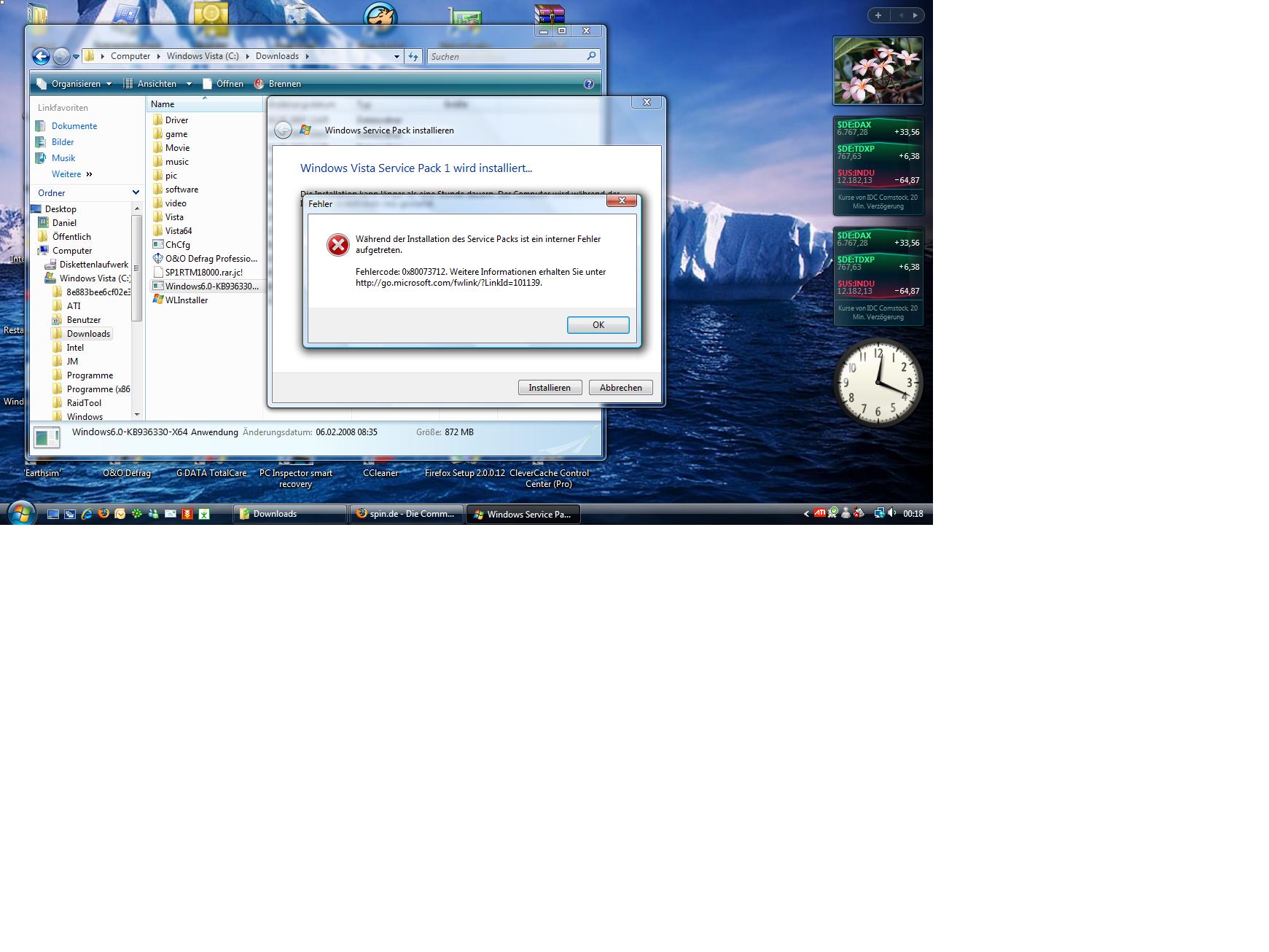Select the Movie folder
Screen dimensions: 1269x952
(x=177, y=148)
